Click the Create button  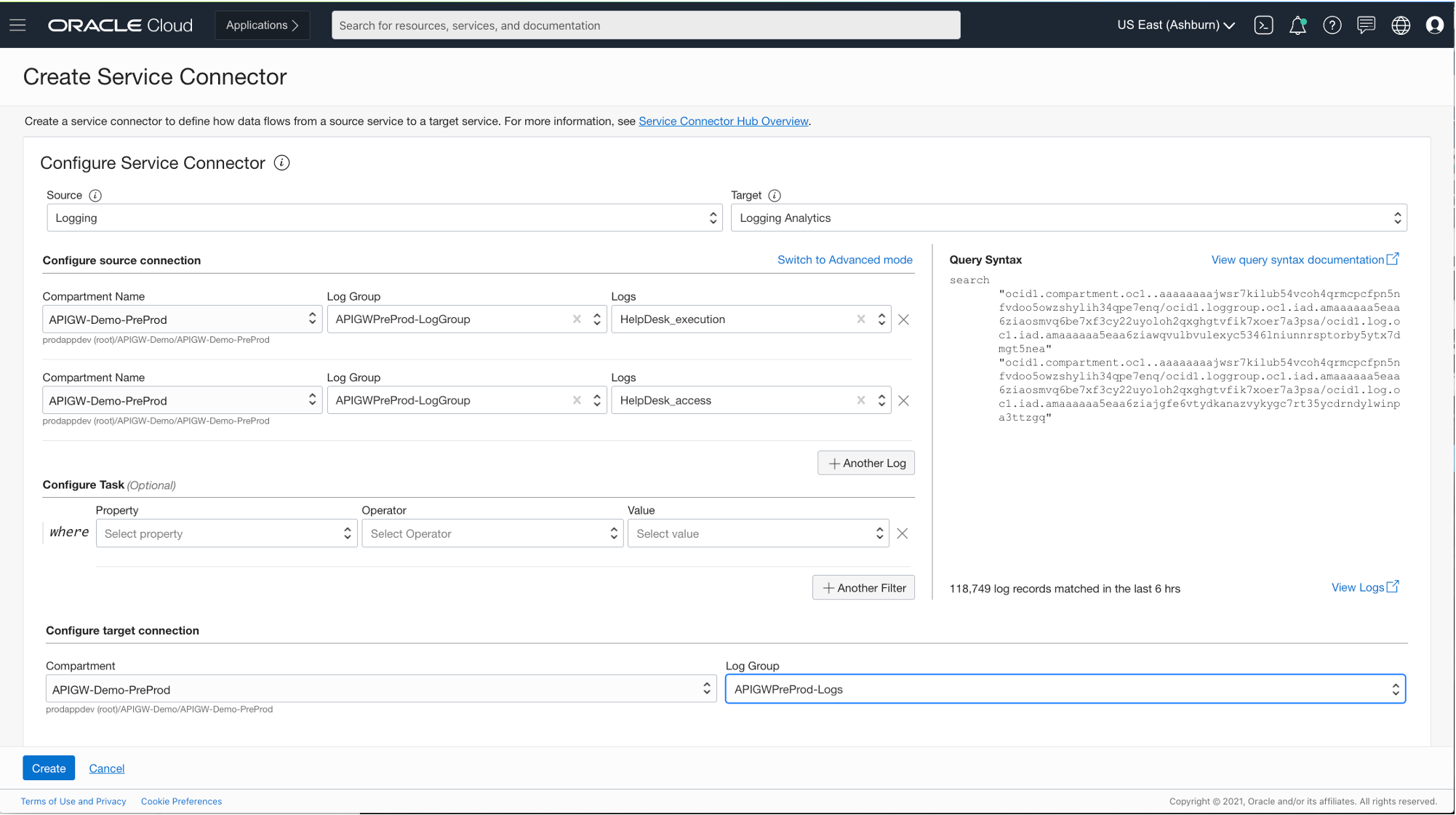coord(49,768)
